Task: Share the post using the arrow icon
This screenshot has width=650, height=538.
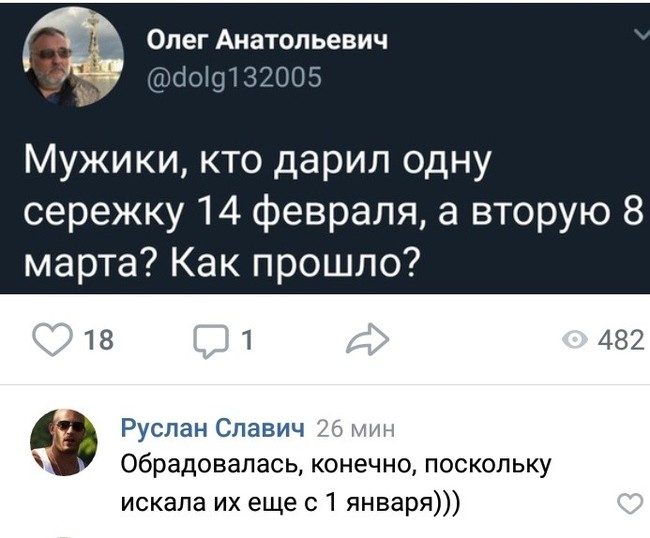Action: click(x=367, y=340)
